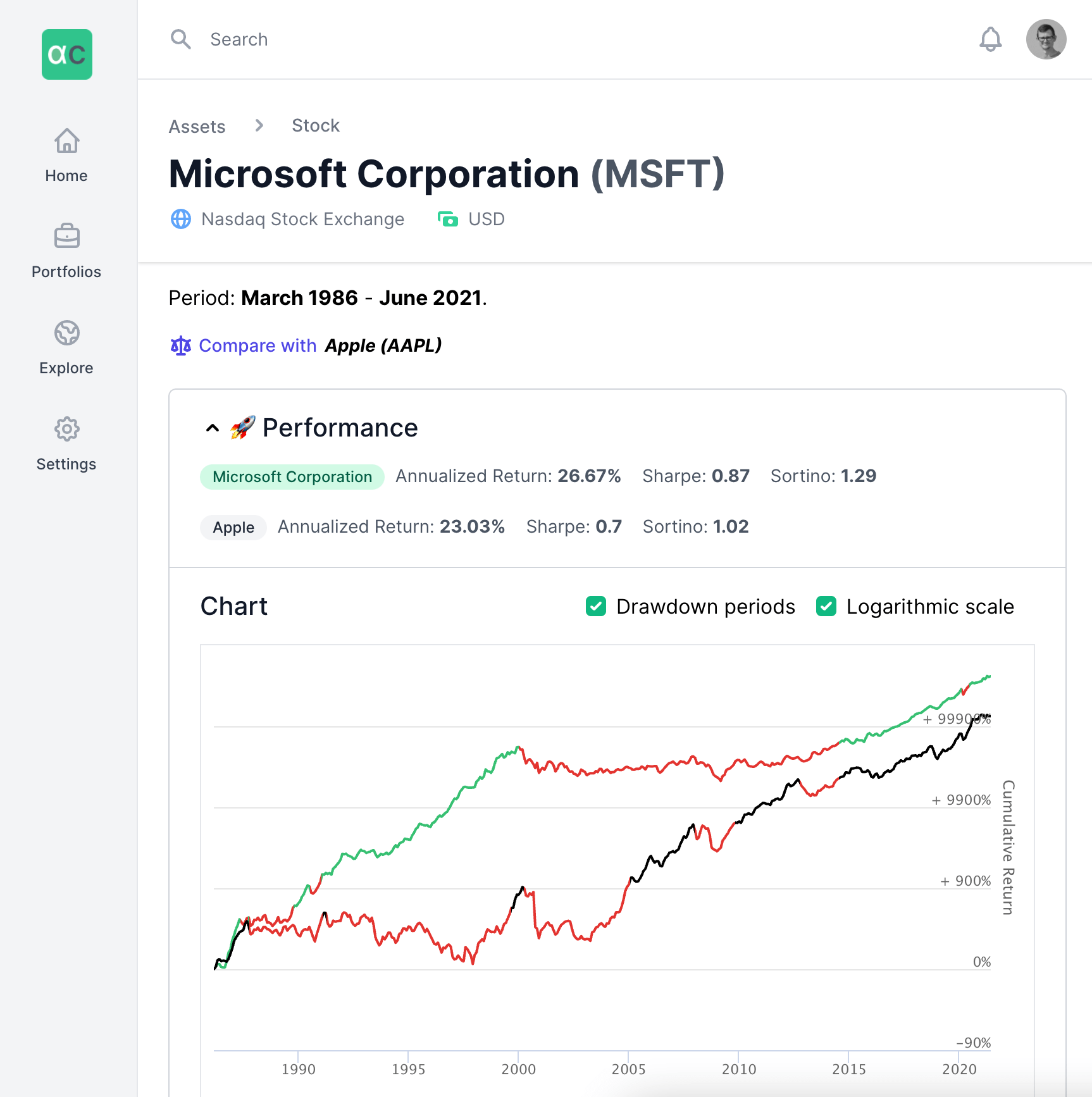
Task: Click the notifications bell icon
Action: (x=990, y=39)
